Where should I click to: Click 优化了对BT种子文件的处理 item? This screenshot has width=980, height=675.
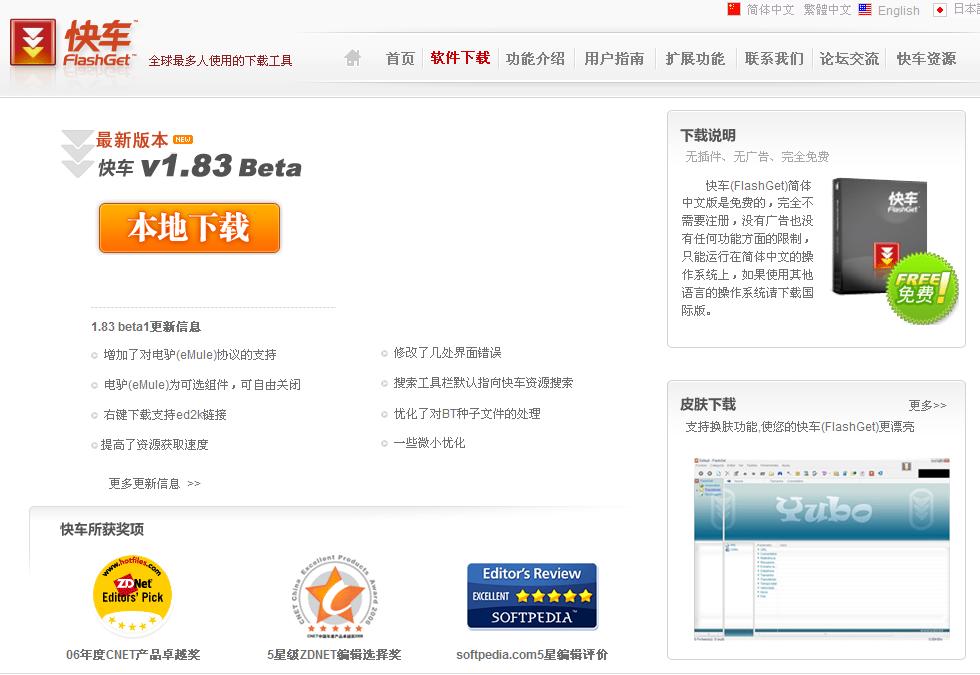point(467,413)
